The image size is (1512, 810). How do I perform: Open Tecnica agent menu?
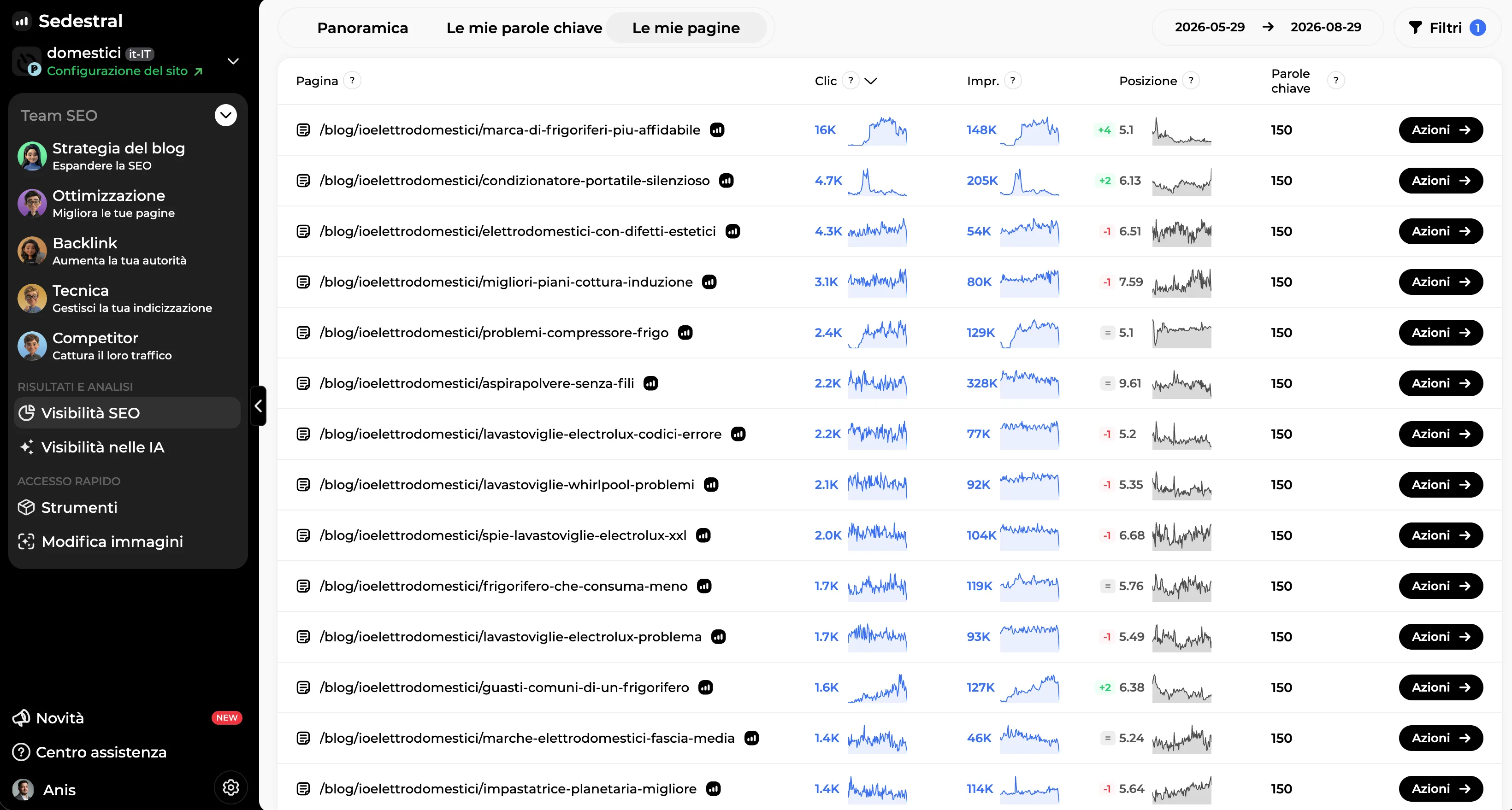pos(127,299)
